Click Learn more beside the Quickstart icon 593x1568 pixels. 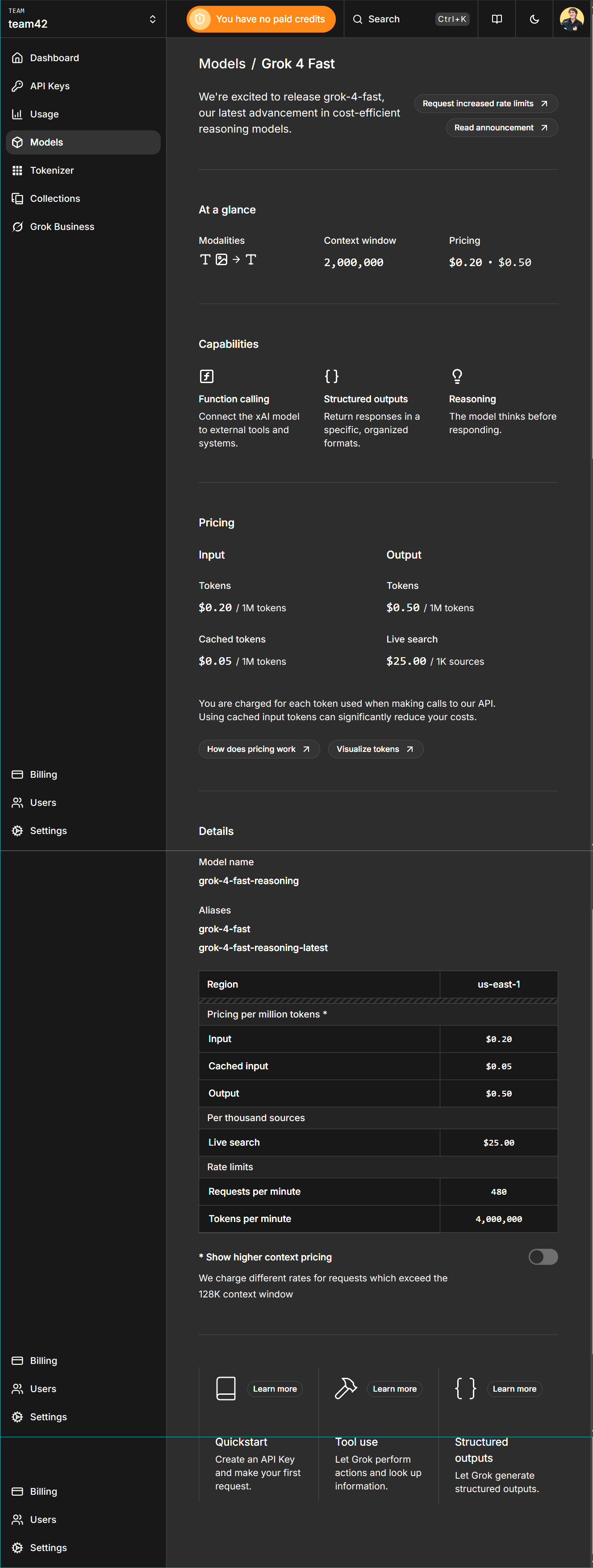[x=275, y=1389]
